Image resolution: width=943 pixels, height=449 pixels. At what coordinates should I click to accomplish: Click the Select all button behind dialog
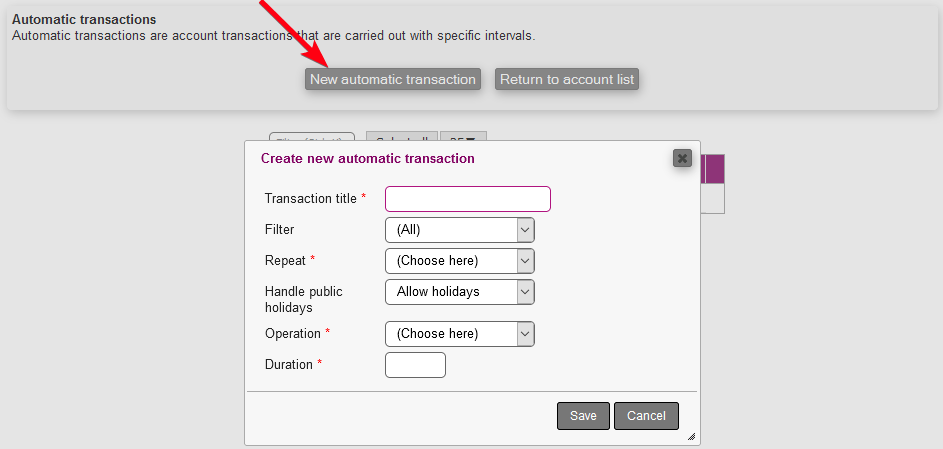pos(402,137)
